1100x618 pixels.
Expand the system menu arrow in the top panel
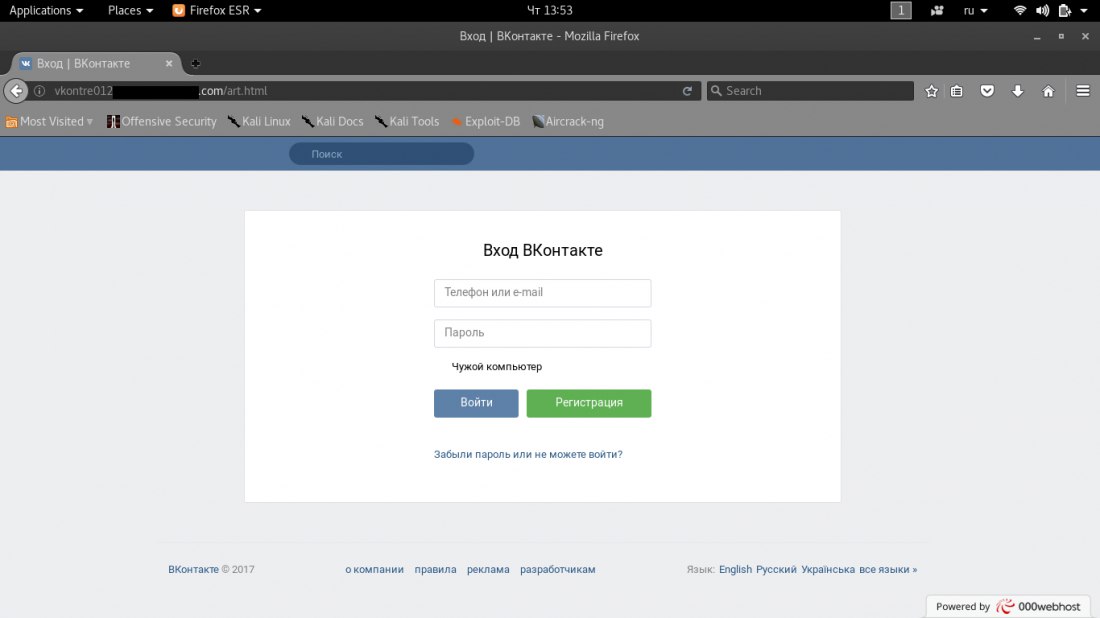pyautogui.click(x=1084, y=11)
